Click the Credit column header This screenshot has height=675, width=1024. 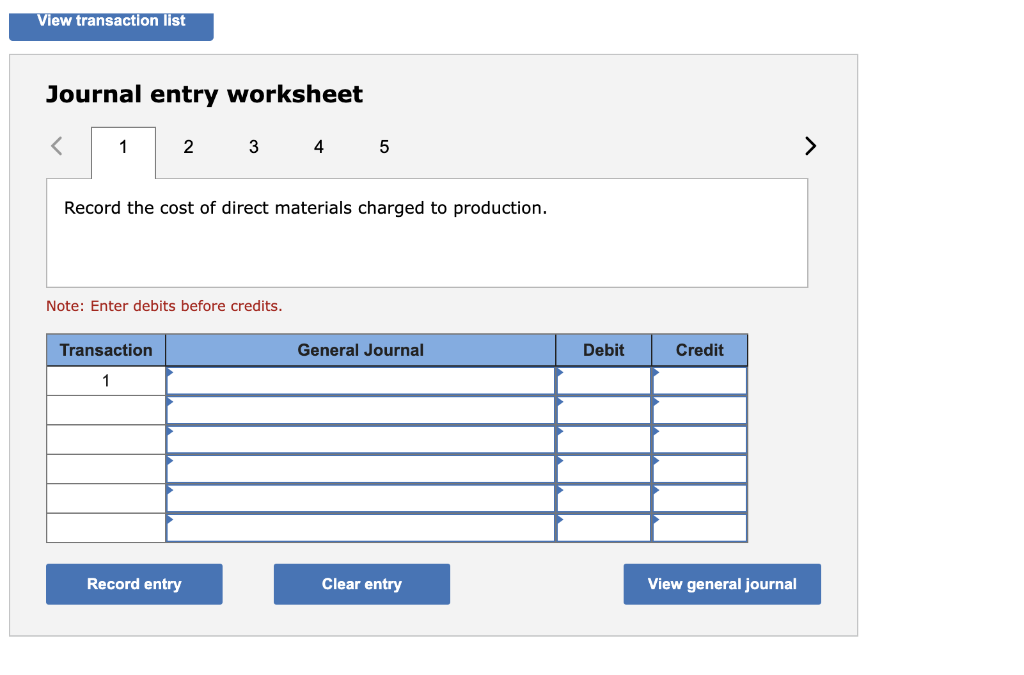click(x=699, y=351)
